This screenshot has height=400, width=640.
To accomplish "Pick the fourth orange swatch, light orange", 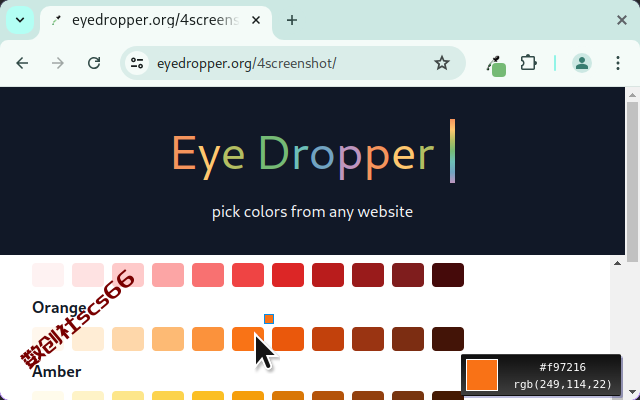I will [x=168, y=339].
